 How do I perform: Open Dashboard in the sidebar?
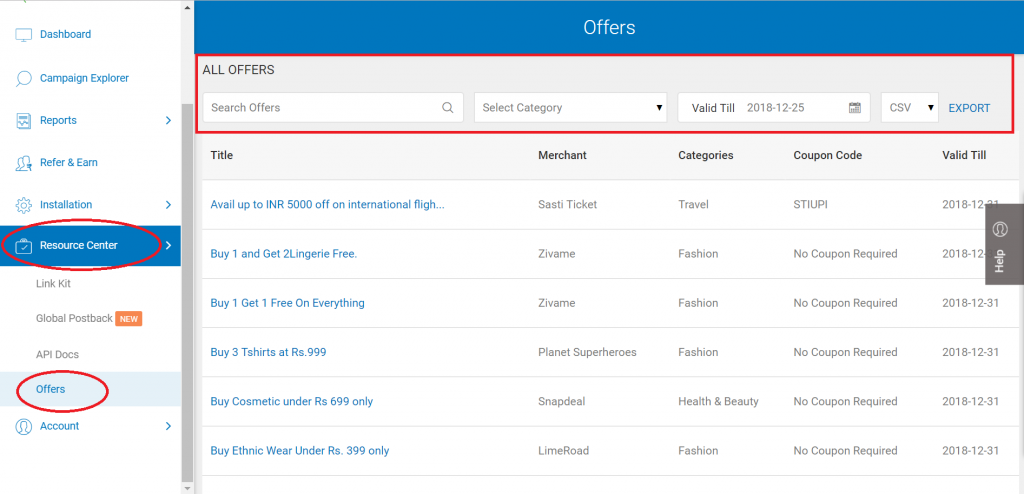pos(65,34)
